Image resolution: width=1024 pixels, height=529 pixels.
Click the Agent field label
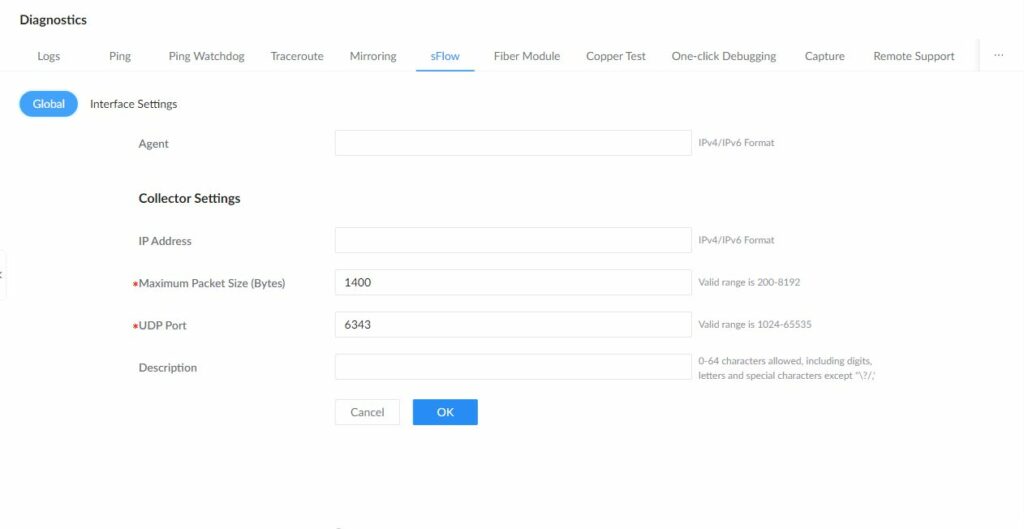(x=153, y=144)
